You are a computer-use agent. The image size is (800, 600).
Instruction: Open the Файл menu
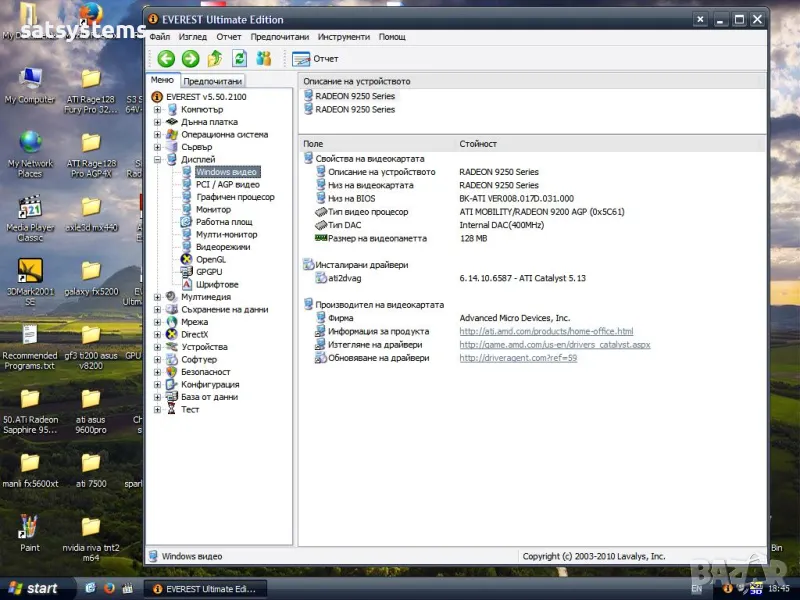[159, 37]
